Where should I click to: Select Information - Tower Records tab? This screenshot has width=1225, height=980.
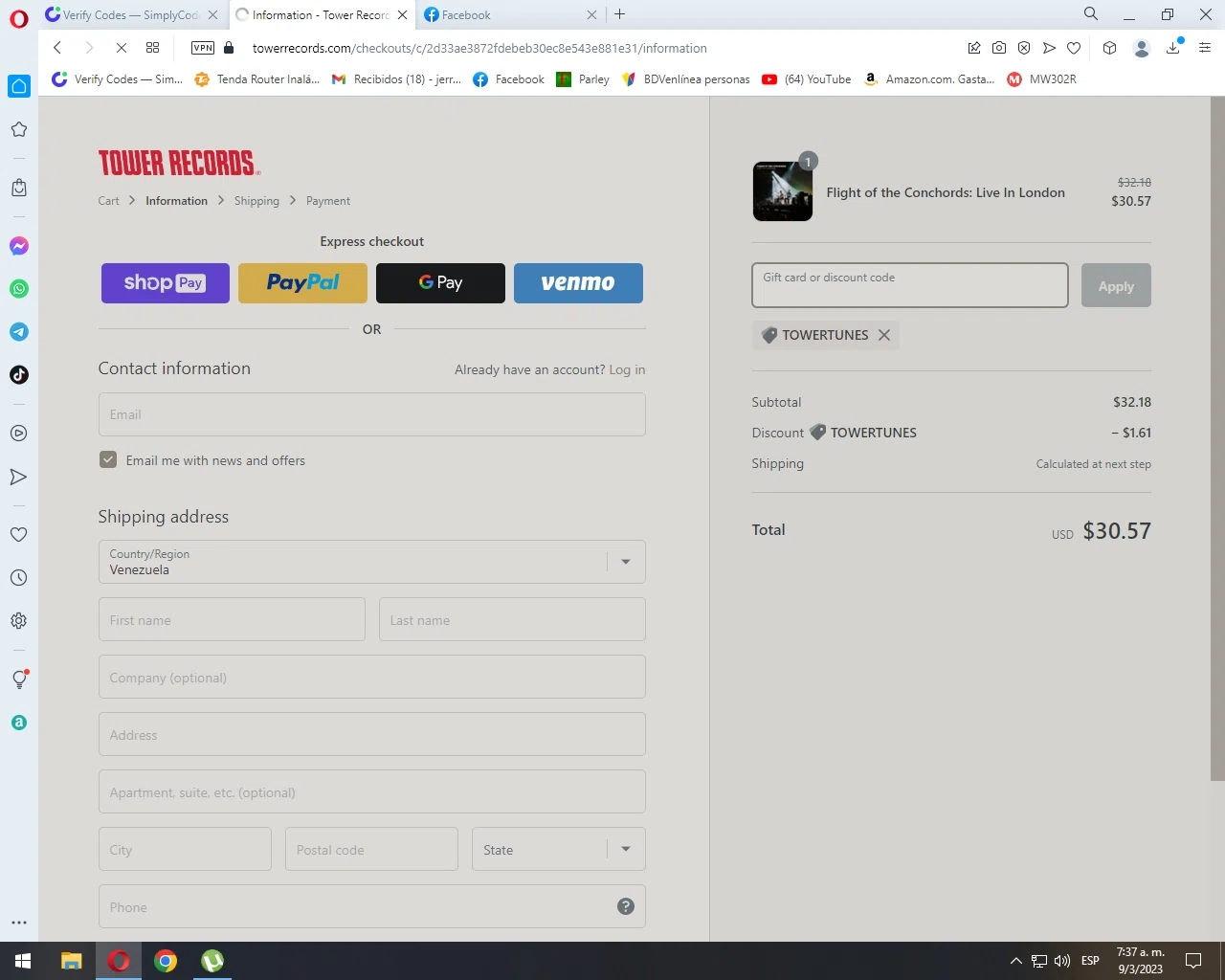(x=322, y=14)
